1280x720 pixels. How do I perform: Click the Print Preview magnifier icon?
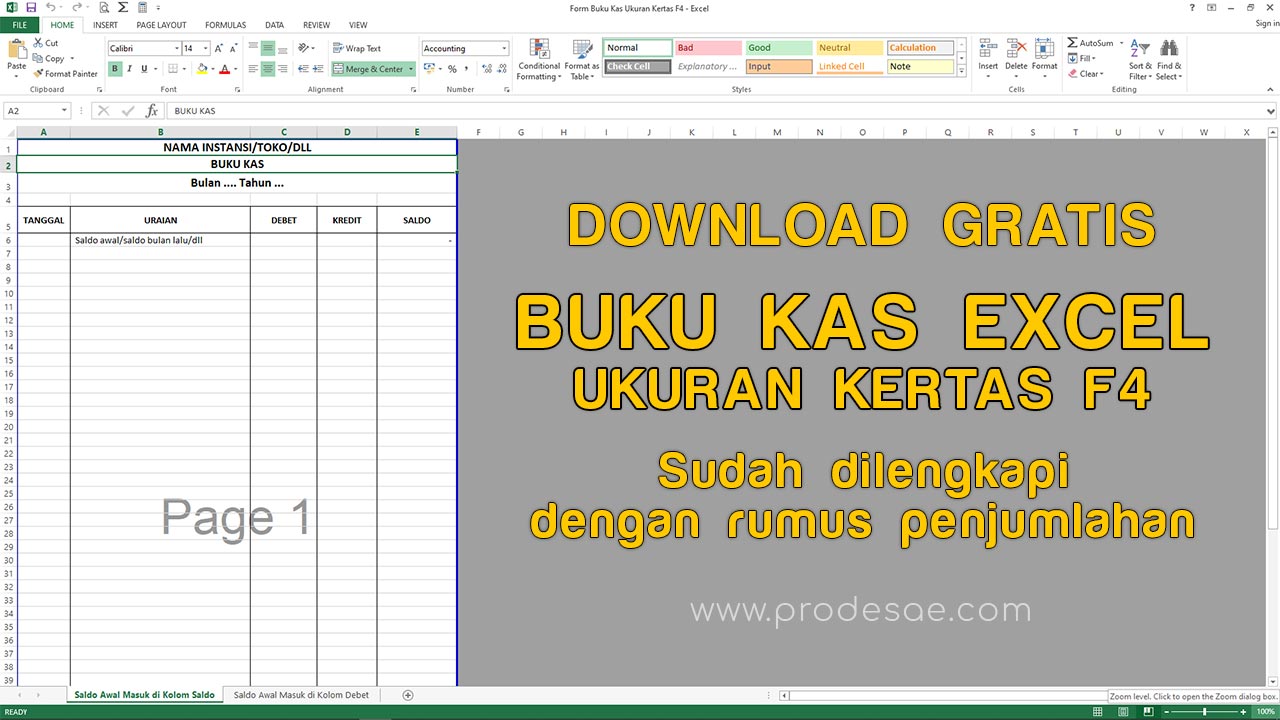(104, 7)
